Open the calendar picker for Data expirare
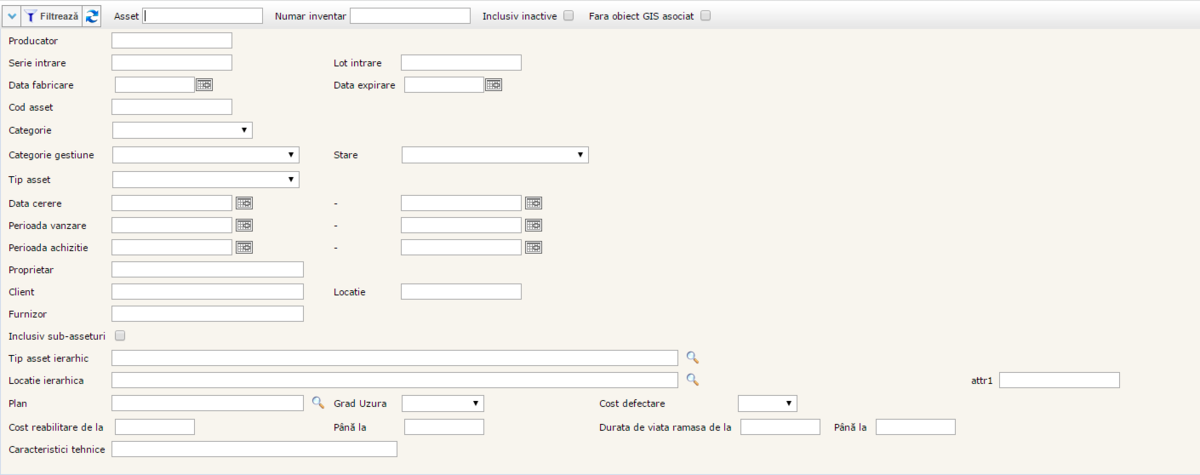The height and width of the screenshot is (475, 1200). (x=493, y=85)
